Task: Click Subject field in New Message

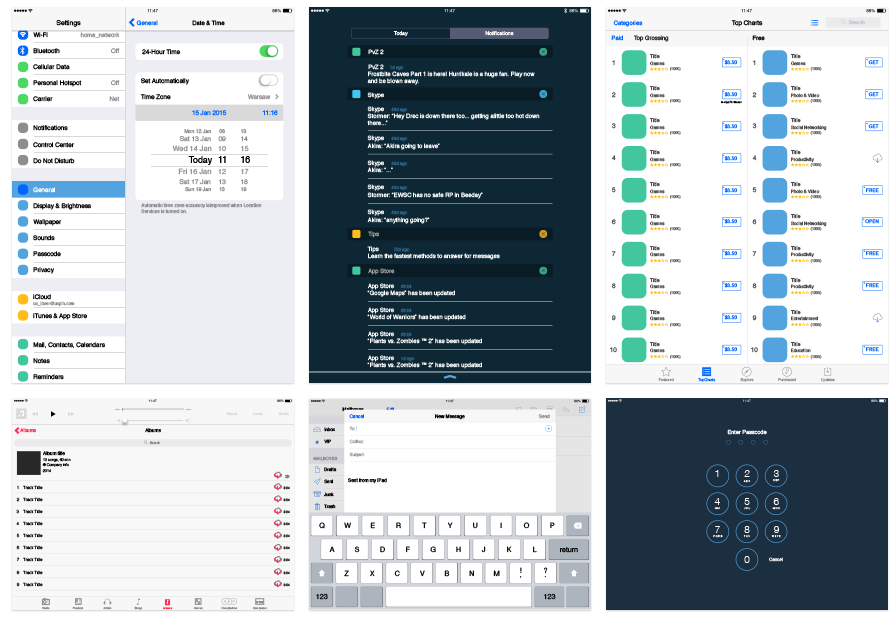Action: pyautogui.click(x=452, y=455)
